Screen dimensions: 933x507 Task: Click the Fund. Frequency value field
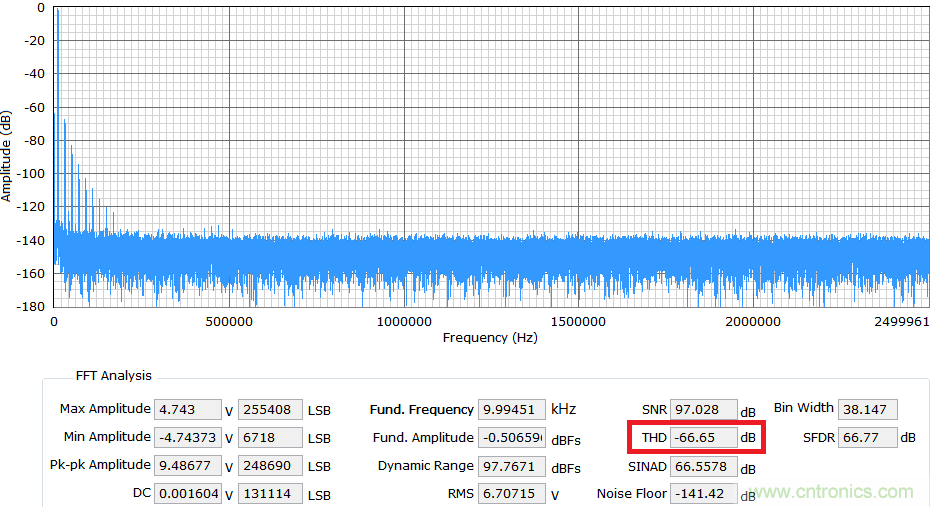click(512, 409)
